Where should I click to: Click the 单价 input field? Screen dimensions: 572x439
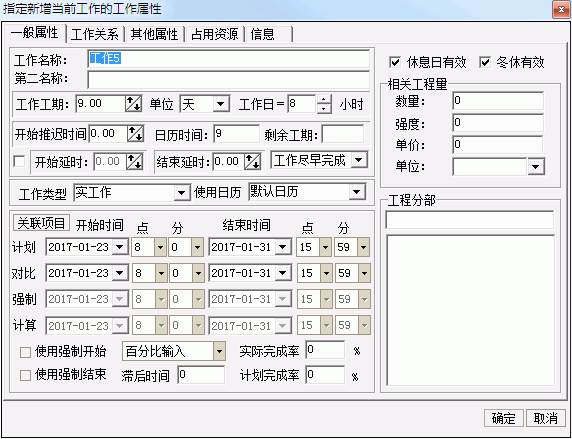pyautogui.click(x=498, y=145)
